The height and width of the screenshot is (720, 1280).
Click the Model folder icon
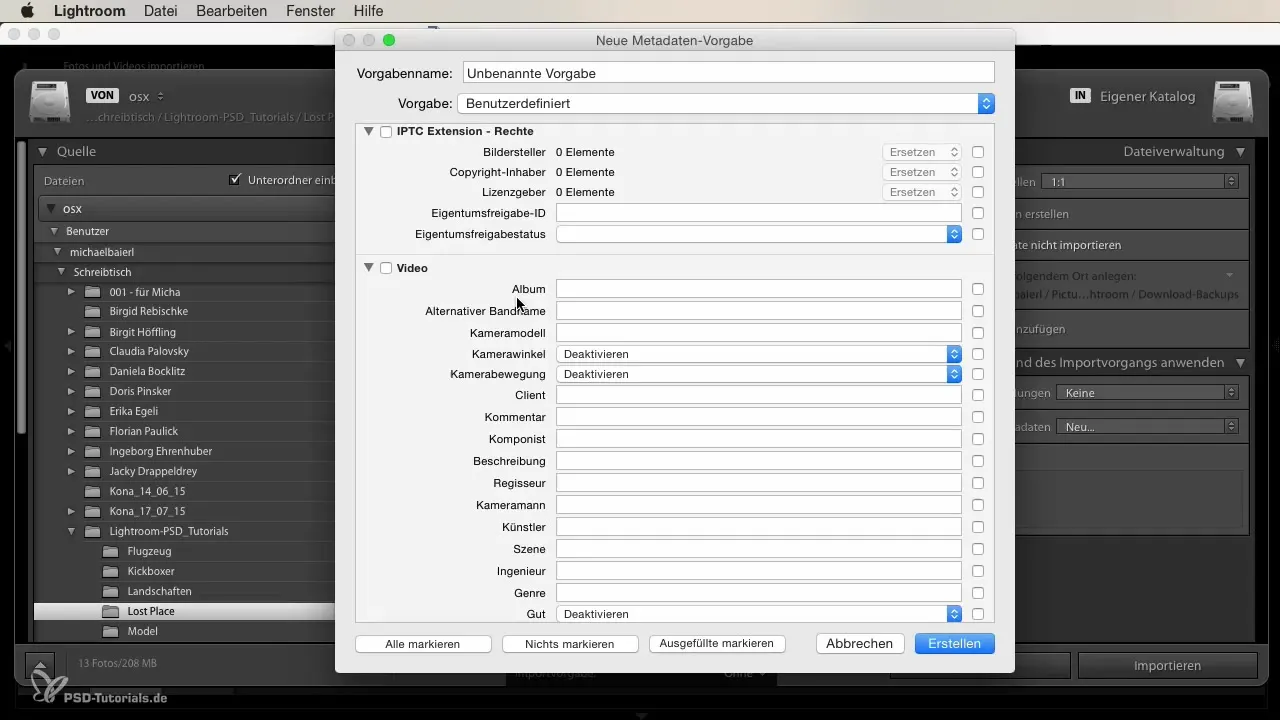click(111, 631)
